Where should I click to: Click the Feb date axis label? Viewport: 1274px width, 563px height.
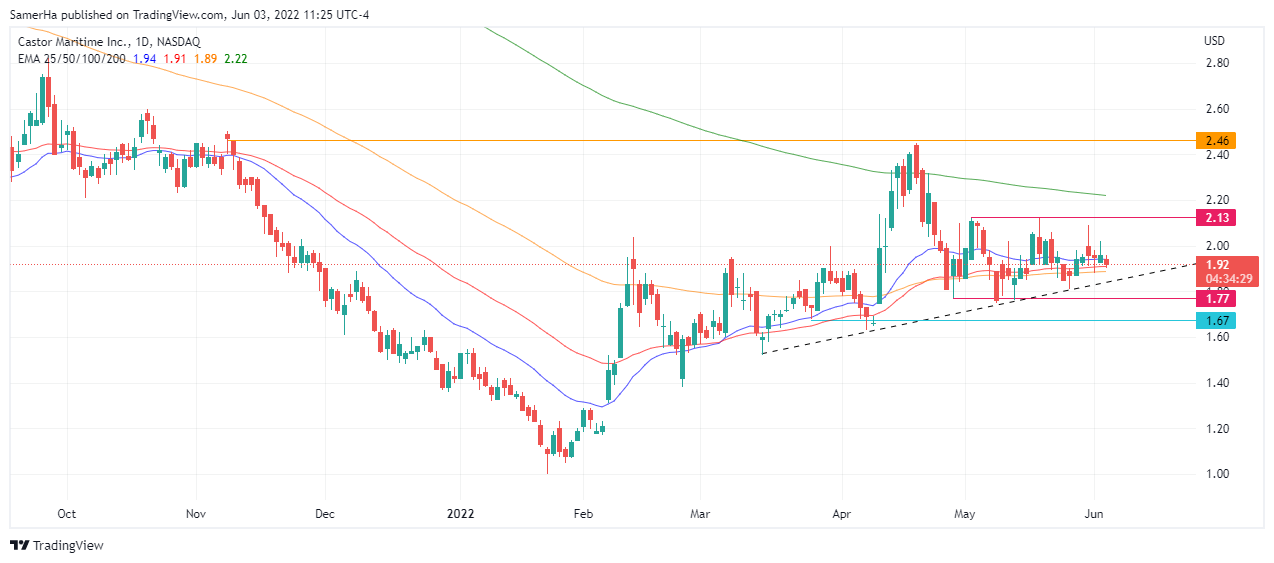pyautogui.click(x=584, y=514)
